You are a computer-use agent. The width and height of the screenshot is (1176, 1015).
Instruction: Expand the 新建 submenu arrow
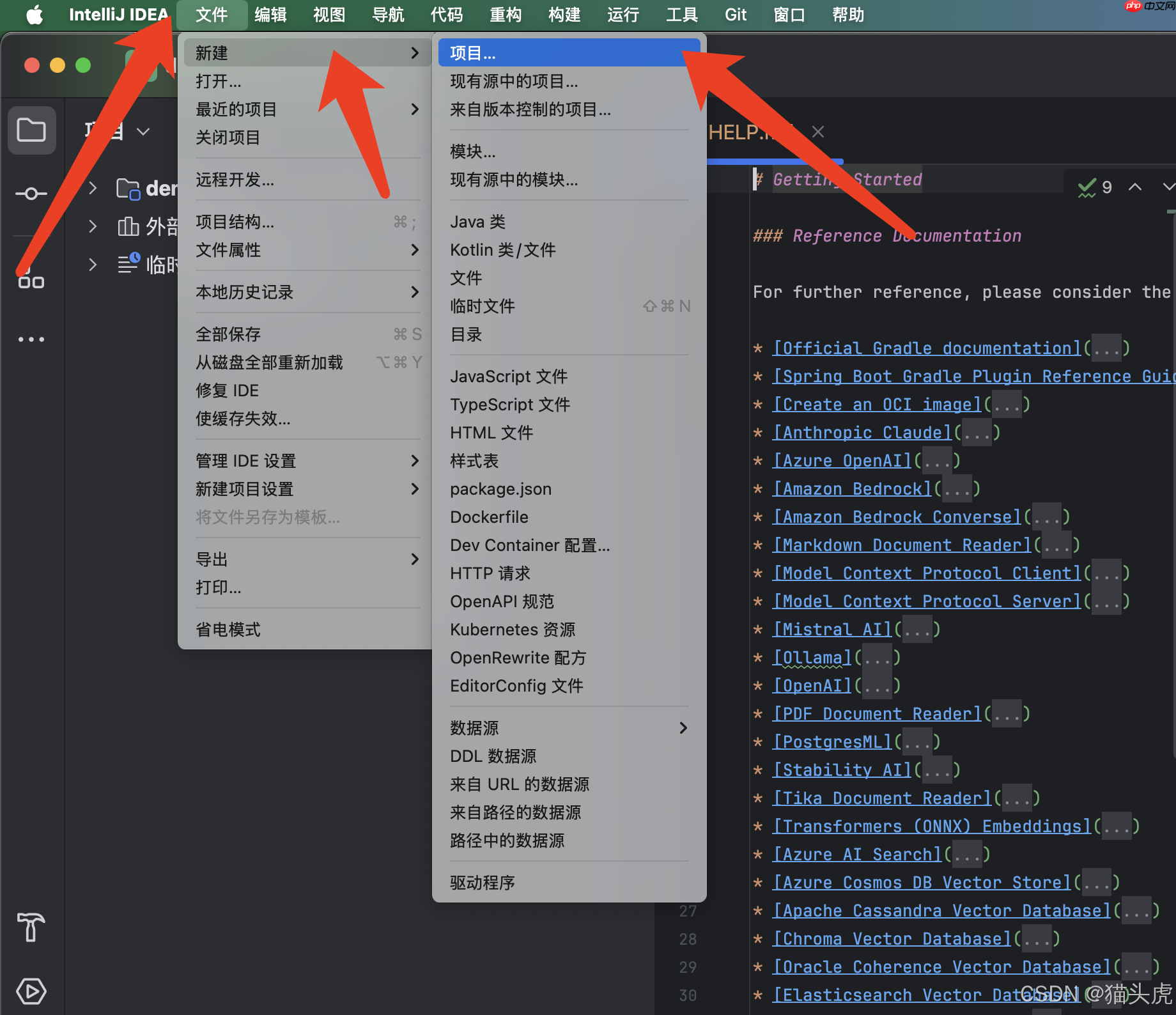click(x=415, y=52)
